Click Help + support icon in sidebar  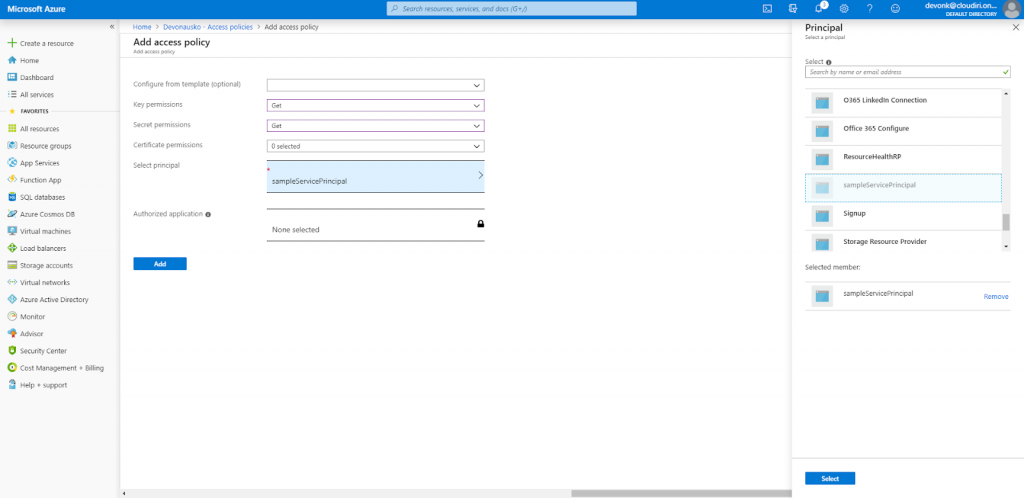pos(12,385)
